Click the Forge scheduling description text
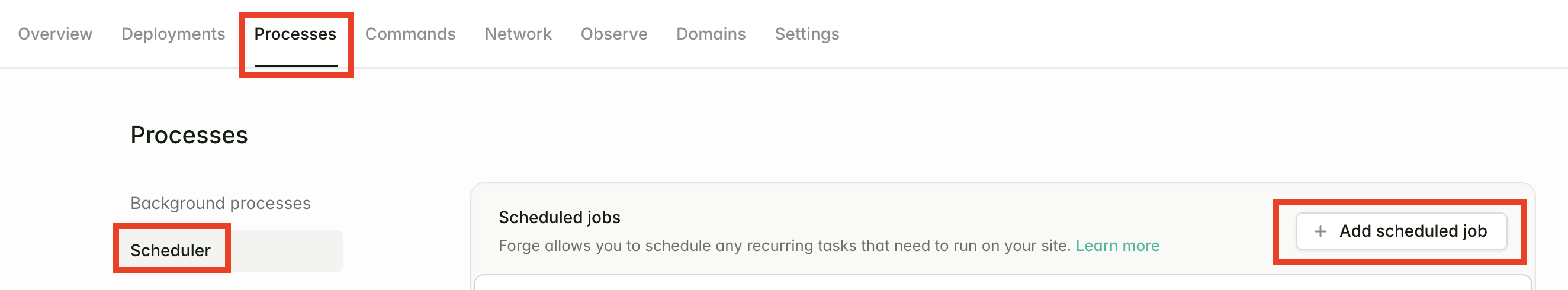 pyautogui.click(x=784, y=246)
